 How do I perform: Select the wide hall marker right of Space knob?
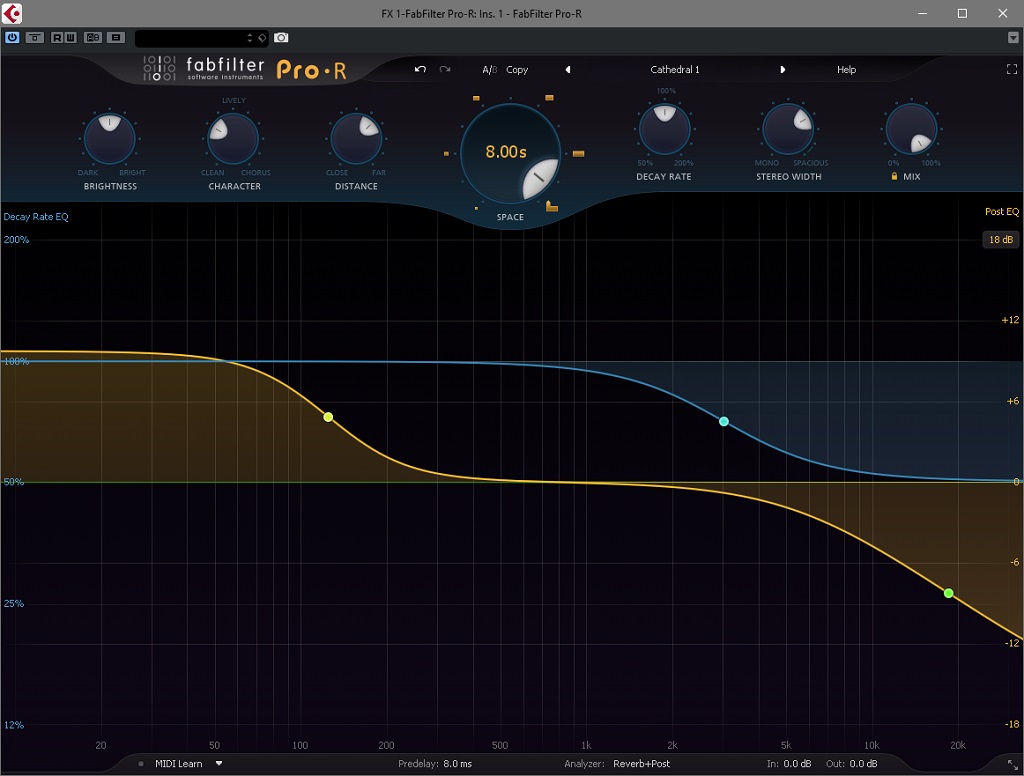click(x=578, y=154)
